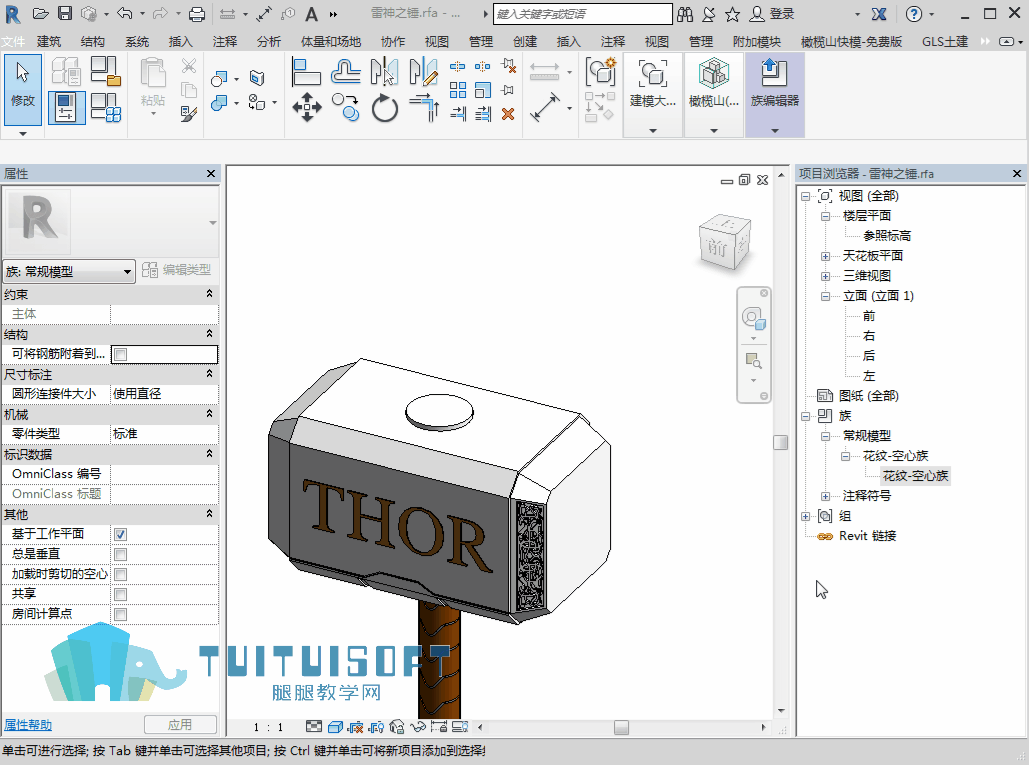Expand the 天花板平面 tree node

[826, 256]
